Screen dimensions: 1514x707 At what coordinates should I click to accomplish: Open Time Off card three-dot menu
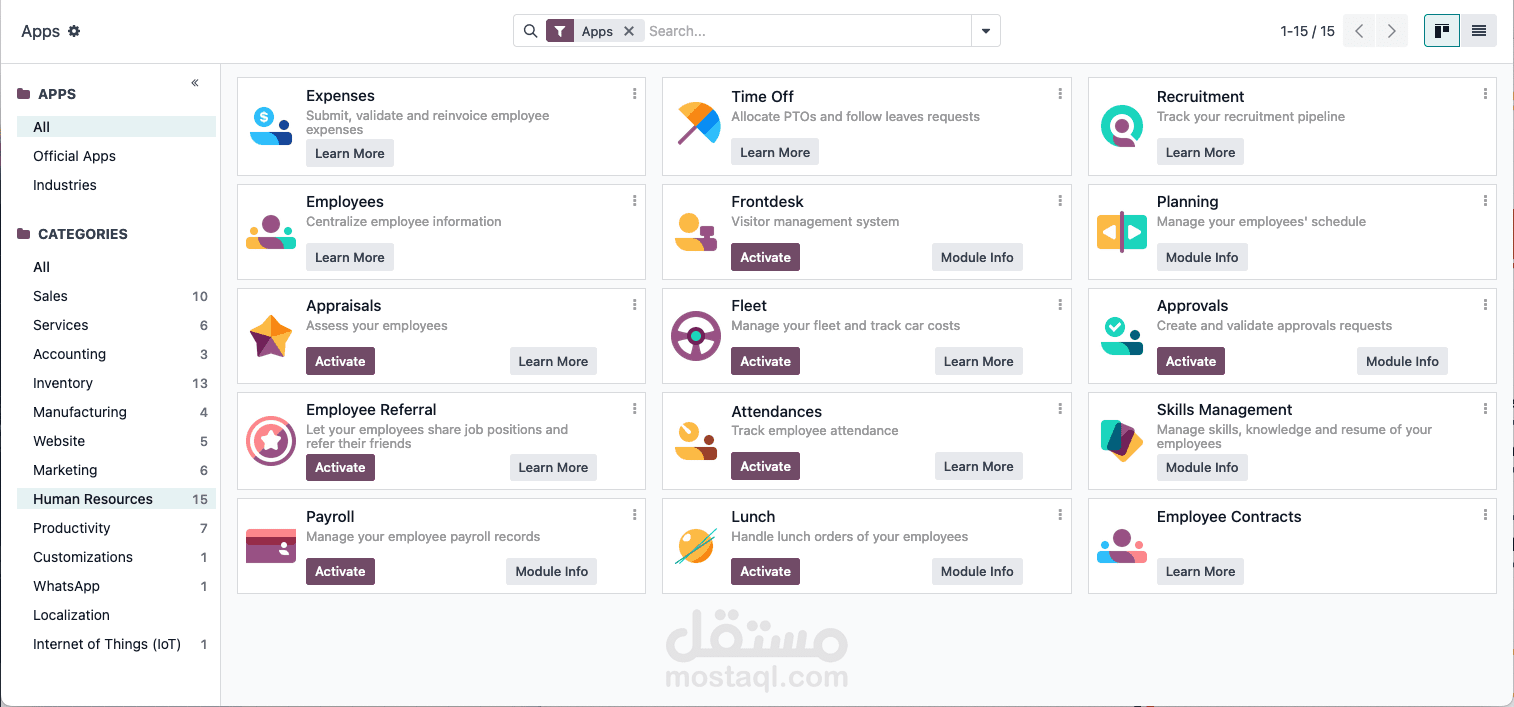tap(1060, 94)
